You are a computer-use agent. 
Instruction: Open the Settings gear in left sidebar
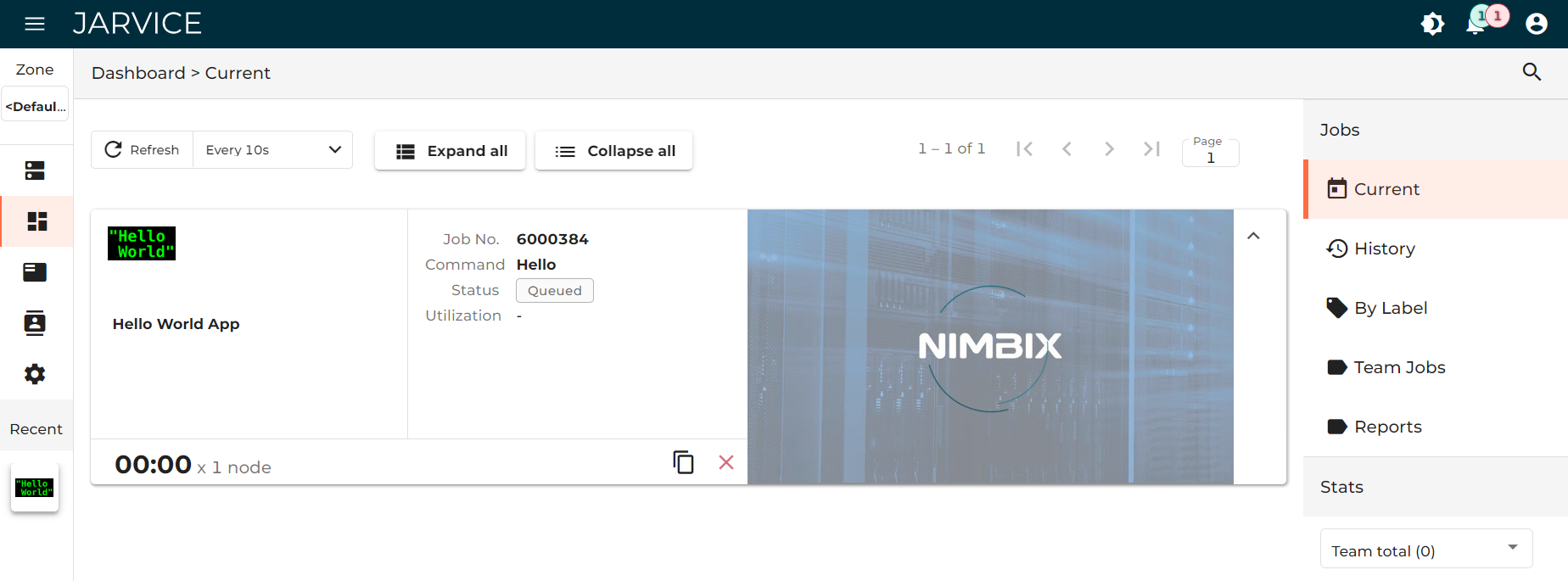[x=35, y=374]
